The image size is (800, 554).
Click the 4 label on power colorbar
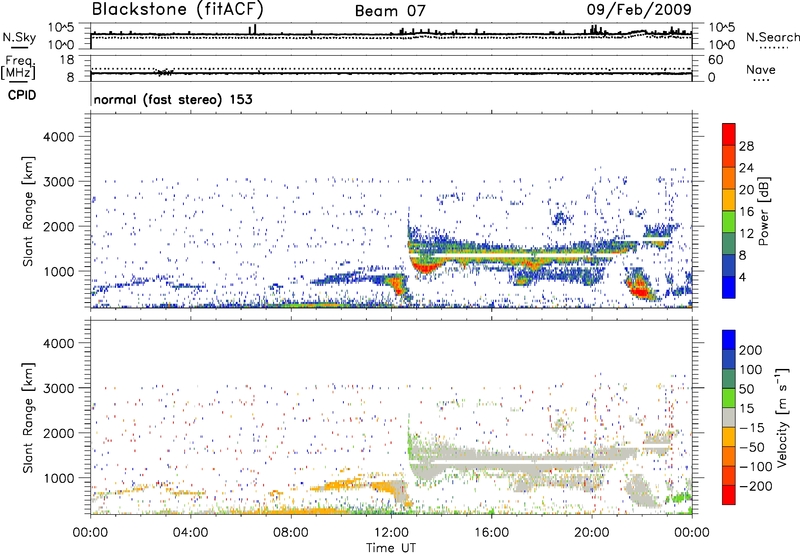point(742,277)
